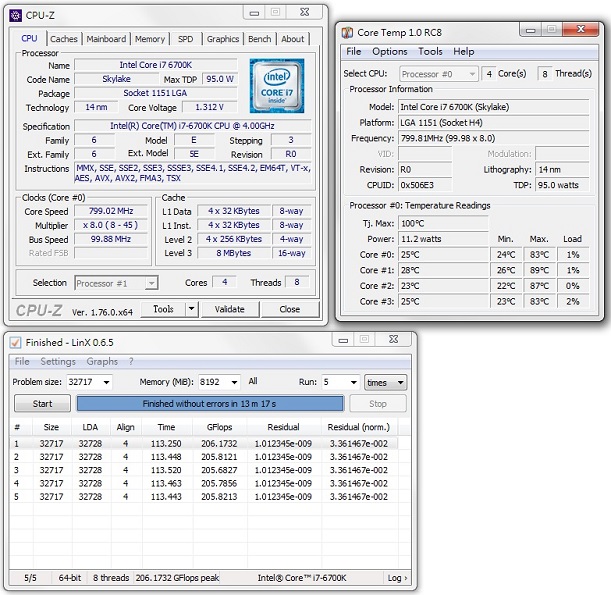Switch to the Bench tab
Screen dimensions: 611x595
pos(260,39)
